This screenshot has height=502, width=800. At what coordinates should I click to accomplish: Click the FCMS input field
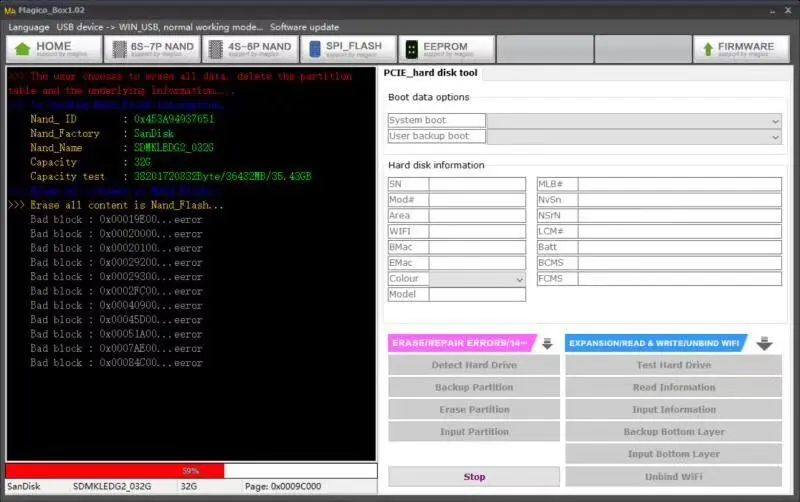pyautogui.click(x=680, y=279)
